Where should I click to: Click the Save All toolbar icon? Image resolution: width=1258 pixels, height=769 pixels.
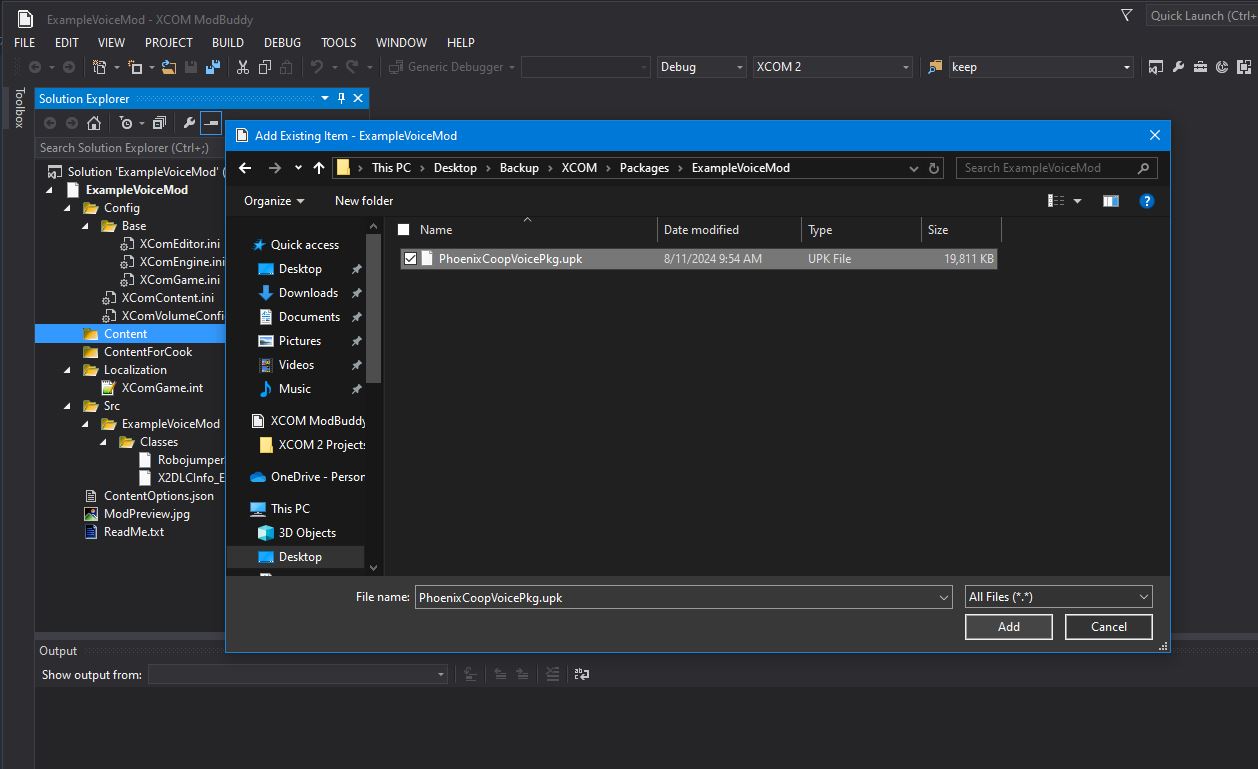point(212,67)
